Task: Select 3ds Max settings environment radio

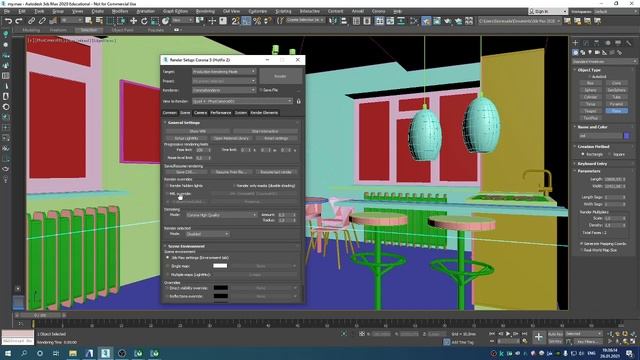Action: coord(167,258)
